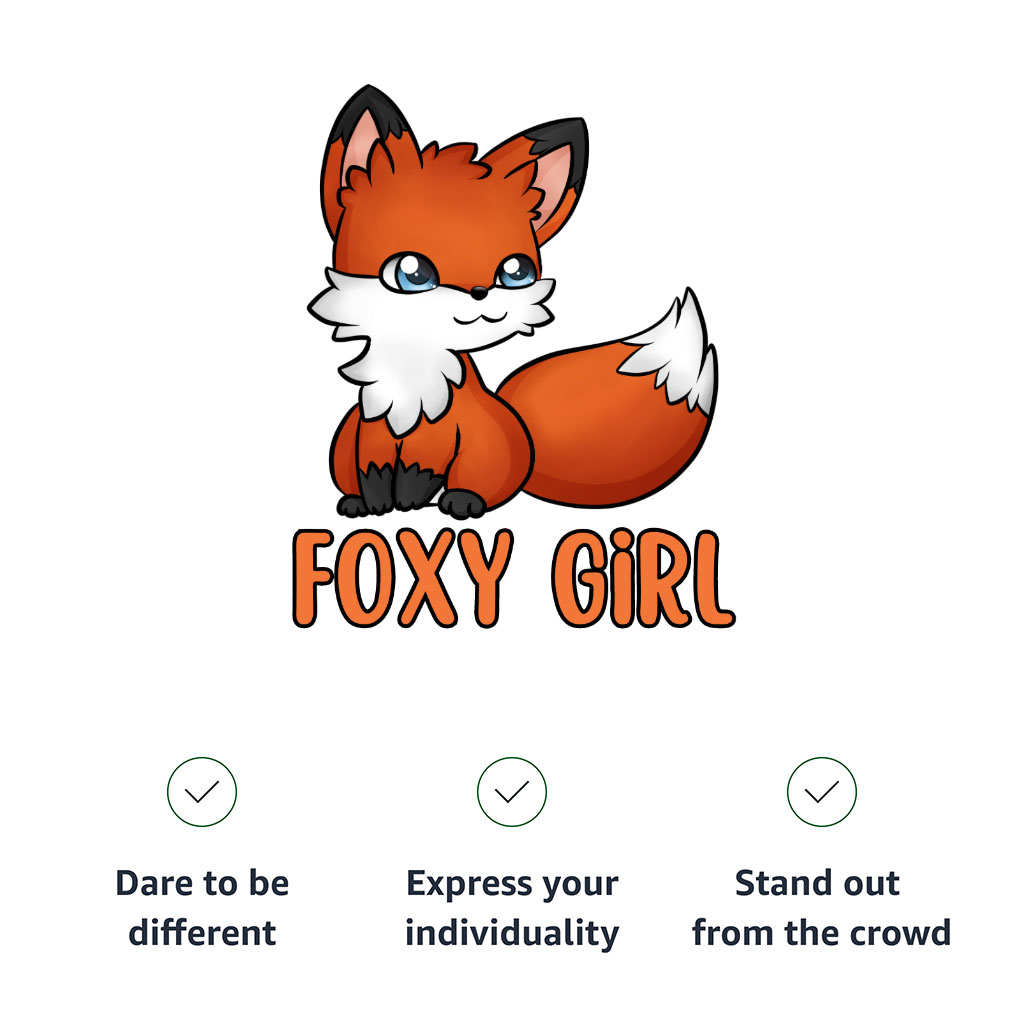Click the orange word "GIRL"
Screen dimensions: 1024x1024
(643, 578)
